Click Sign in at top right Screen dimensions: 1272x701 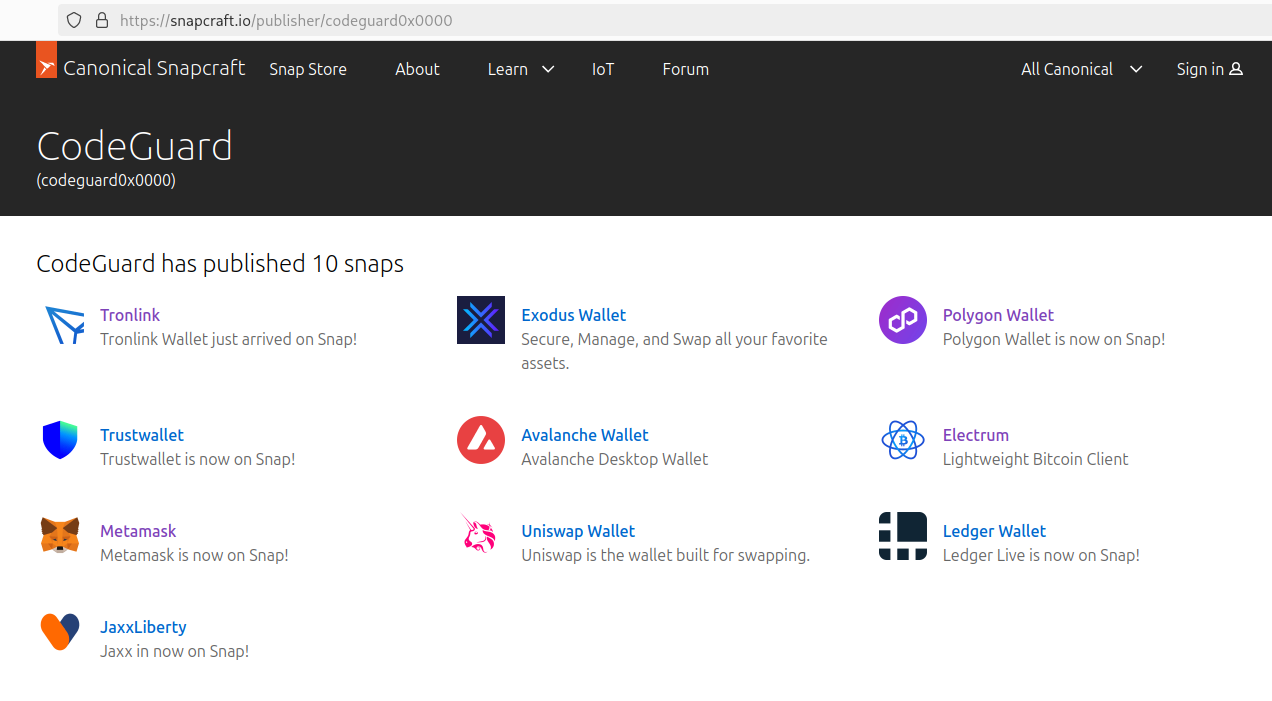click(x=1209, y=69)
